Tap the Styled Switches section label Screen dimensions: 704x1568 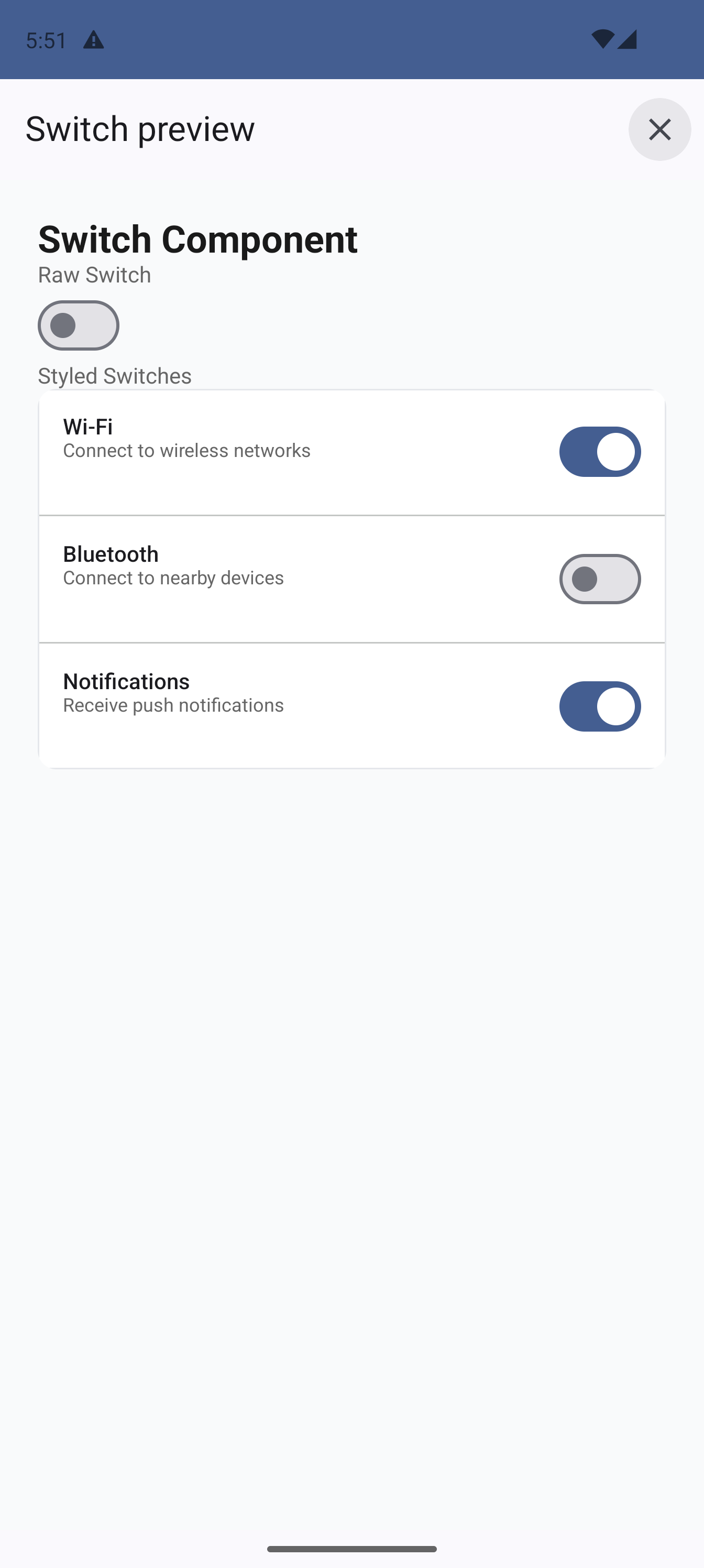coord(114,376)
